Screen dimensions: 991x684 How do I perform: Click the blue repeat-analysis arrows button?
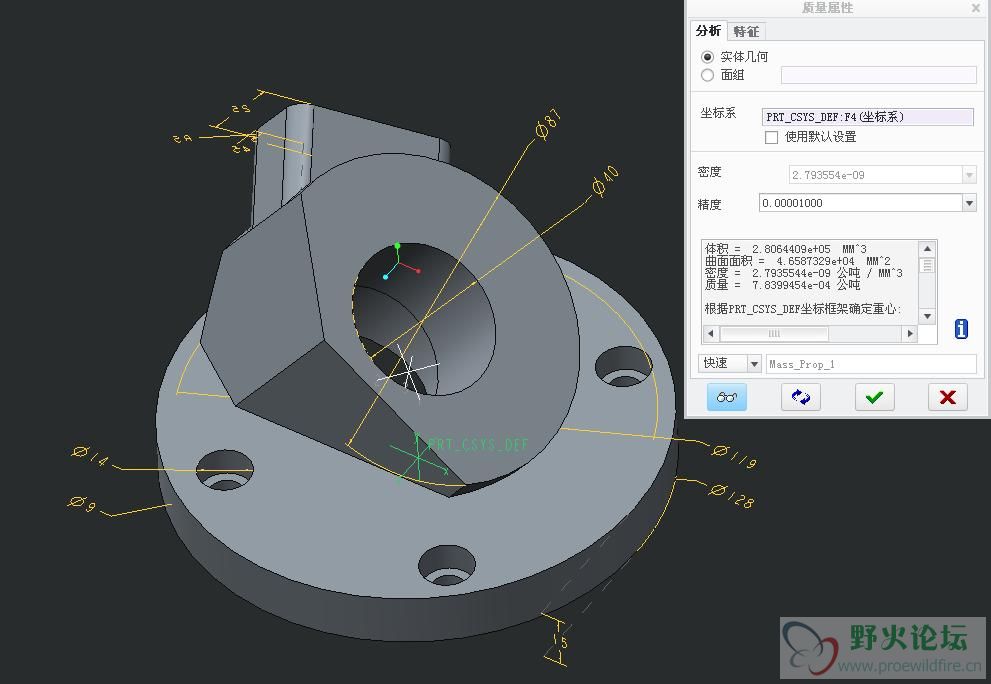(x=801, y=397)
